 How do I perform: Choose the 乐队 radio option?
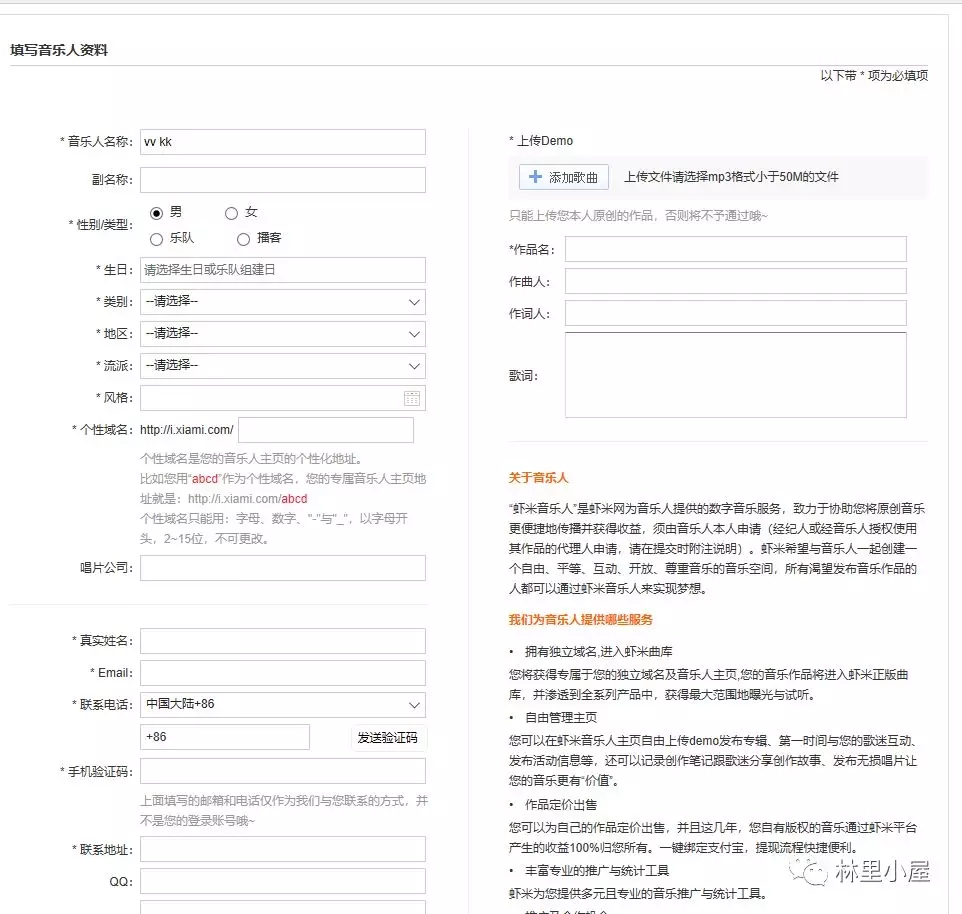coord(156,239)
